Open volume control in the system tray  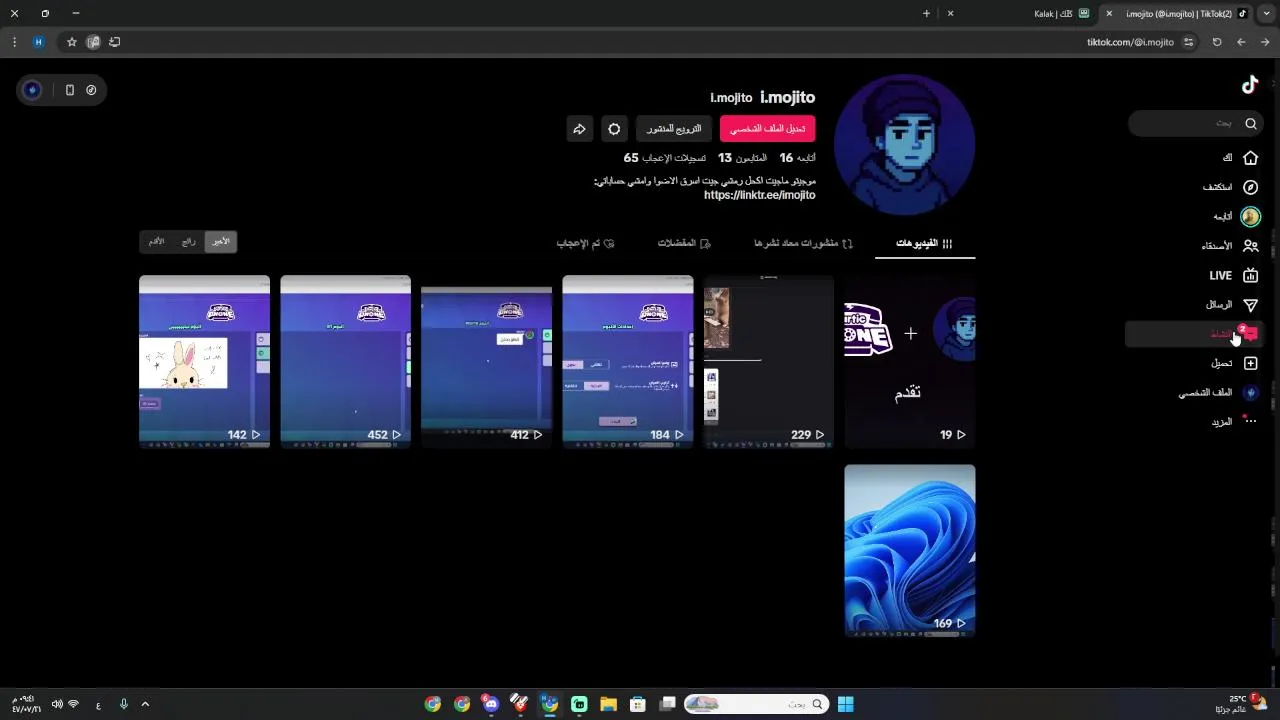coord(56,704)
